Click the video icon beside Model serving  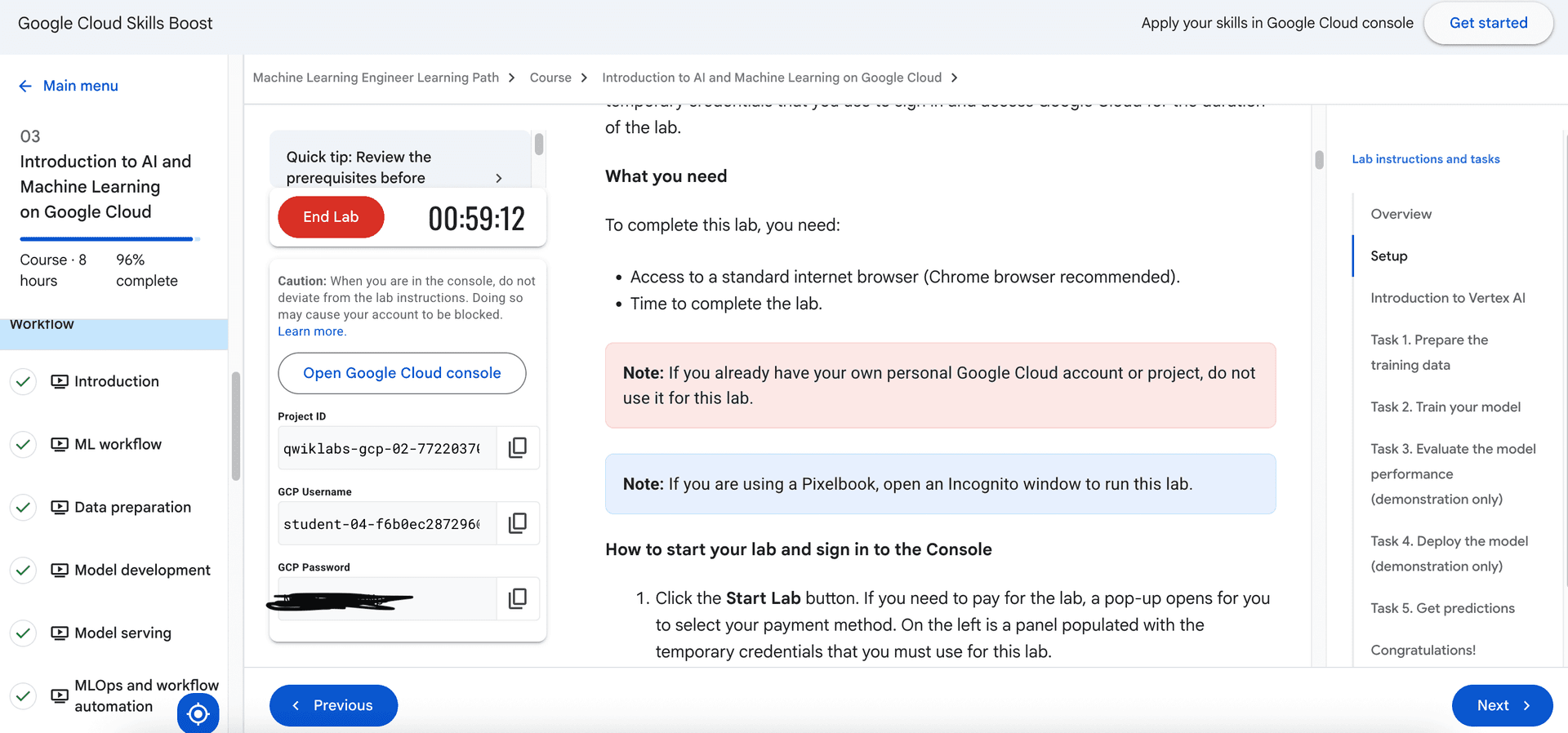pos(60,633)
